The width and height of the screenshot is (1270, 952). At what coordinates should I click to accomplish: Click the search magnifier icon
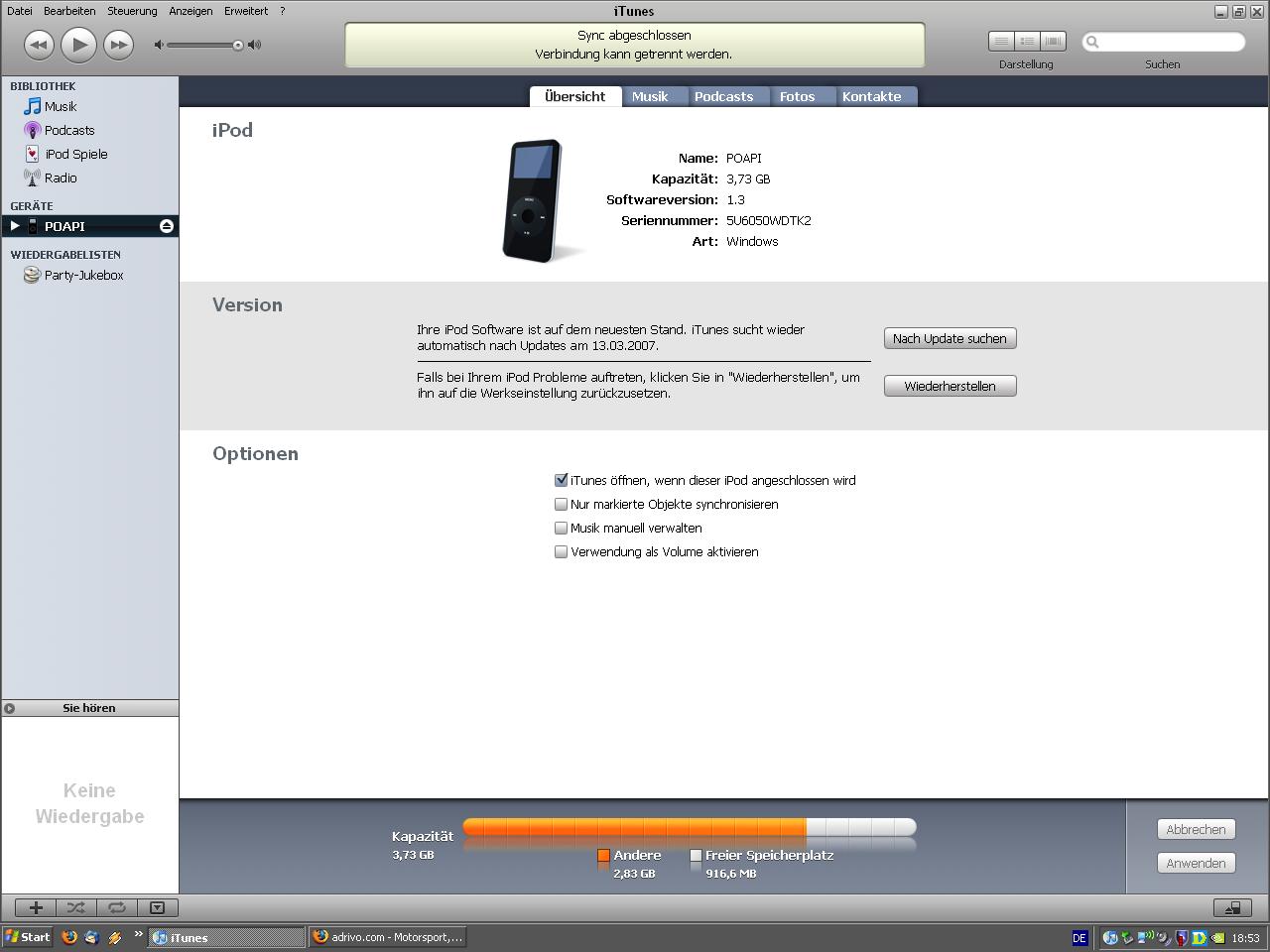(x=1092, y=42)
